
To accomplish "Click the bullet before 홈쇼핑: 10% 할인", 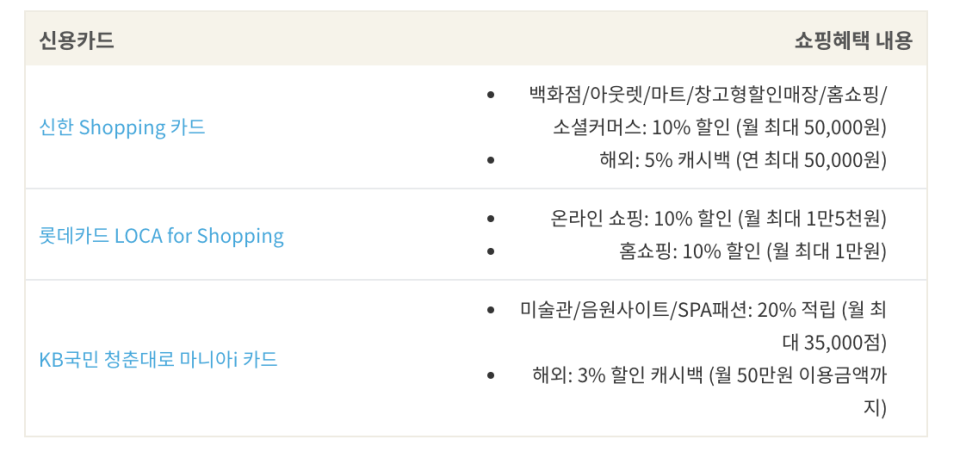I will click(490, 251).
